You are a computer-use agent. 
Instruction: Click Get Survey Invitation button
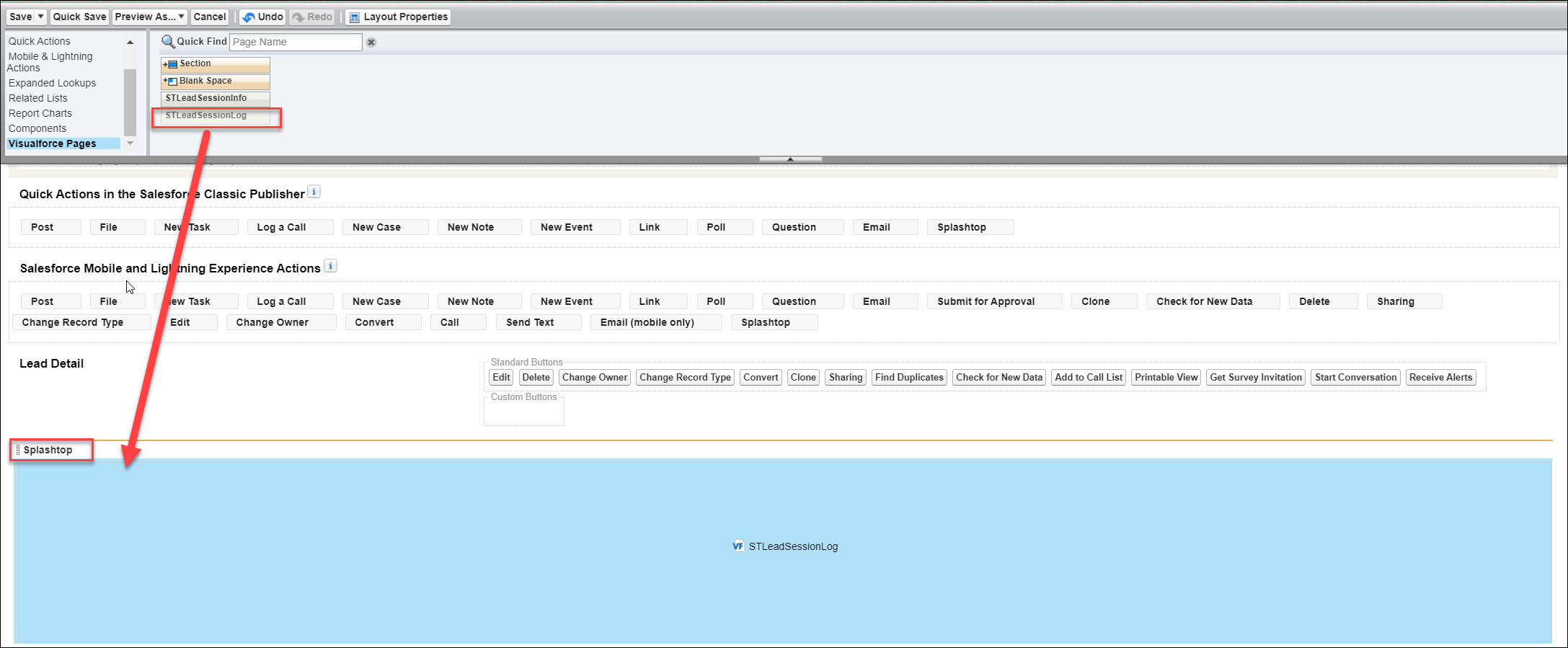pyautogui.click(x=1256, y=377)
